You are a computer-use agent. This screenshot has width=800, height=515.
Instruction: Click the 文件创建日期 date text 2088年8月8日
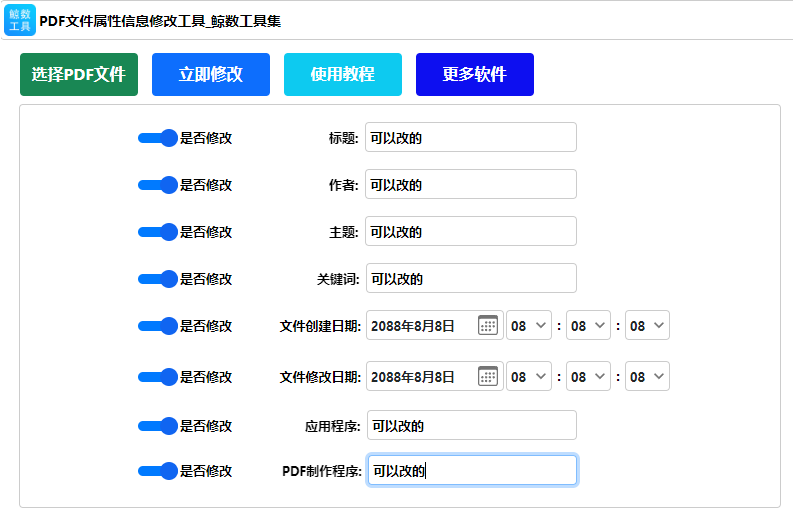click(413, 326)
